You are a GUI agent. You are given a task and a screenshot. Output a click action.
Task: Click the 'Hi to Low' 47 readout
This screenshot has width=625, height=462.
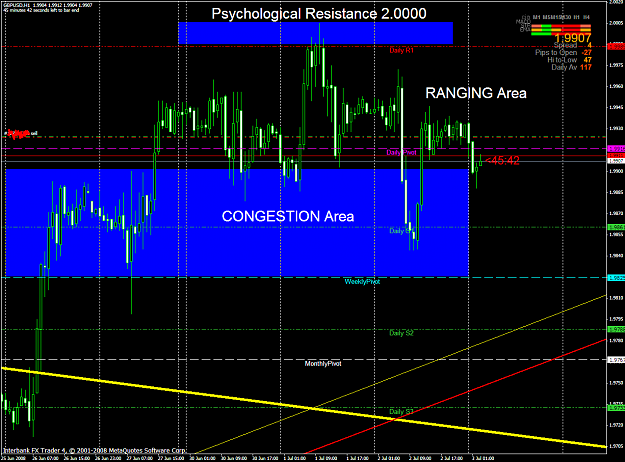(569, 60)
